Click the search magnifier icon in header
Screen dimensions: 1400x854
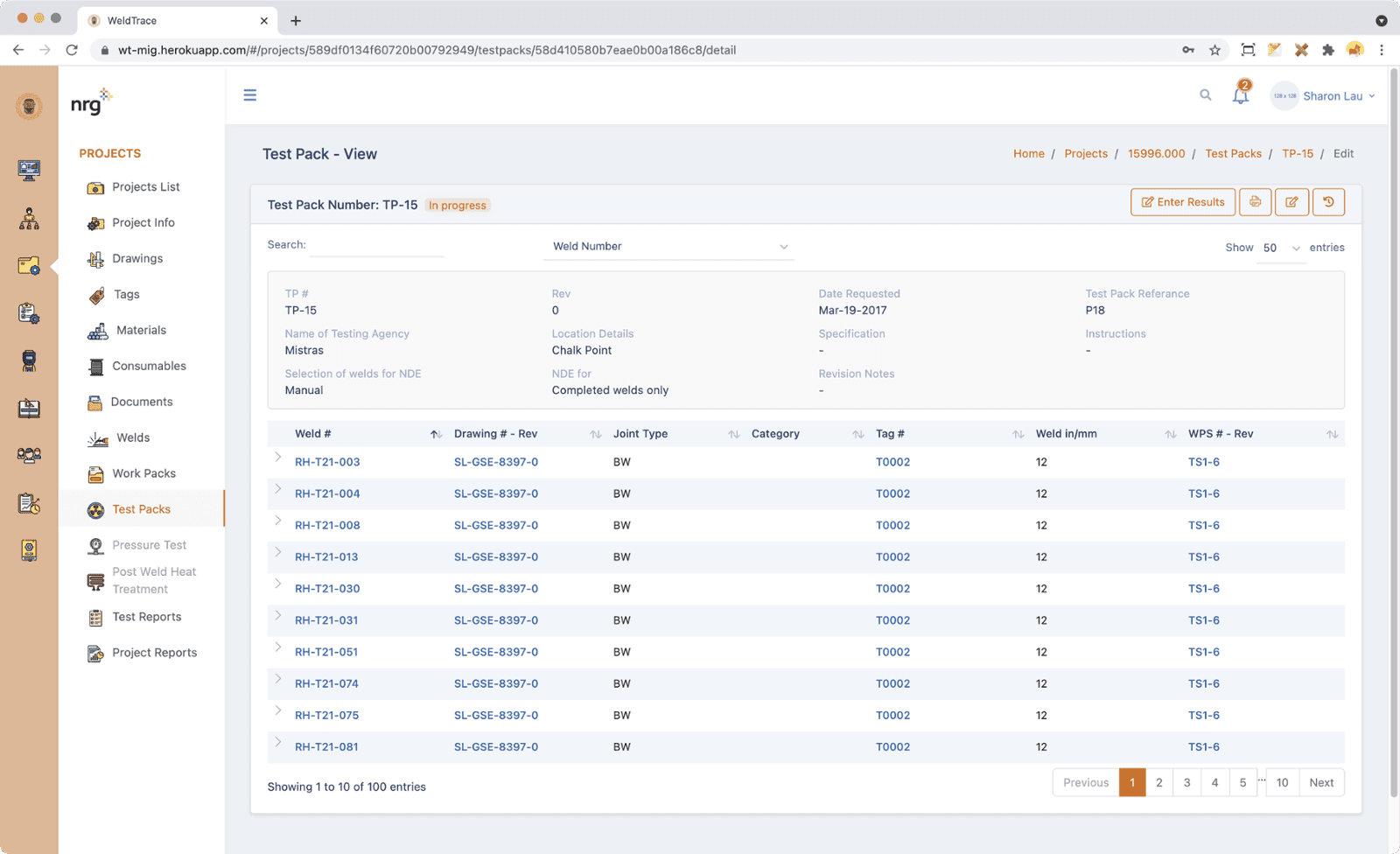coord(1205,95)
